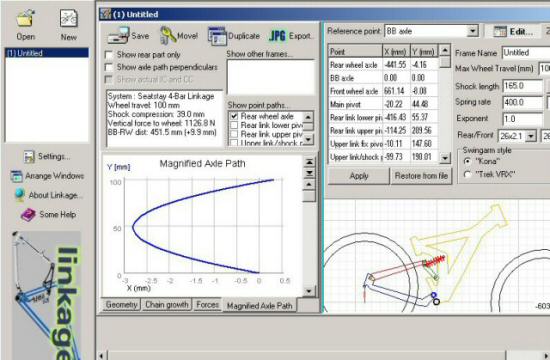Enable Show rear part only checkbox
This screenshot has width=550, height=360.
click(x=109, y=55)
